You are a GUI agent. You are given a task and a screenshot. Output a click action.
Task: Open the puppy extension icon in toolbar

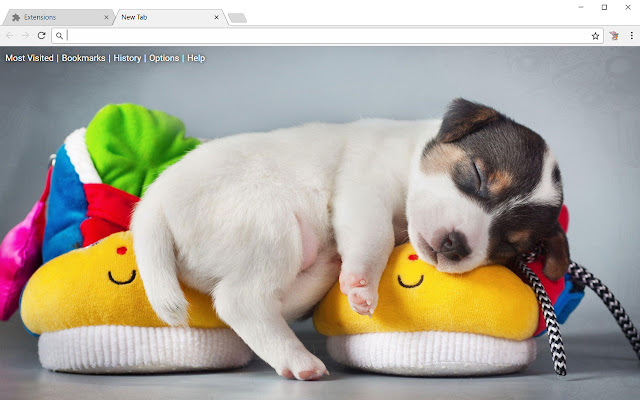(x=614, y=36)
